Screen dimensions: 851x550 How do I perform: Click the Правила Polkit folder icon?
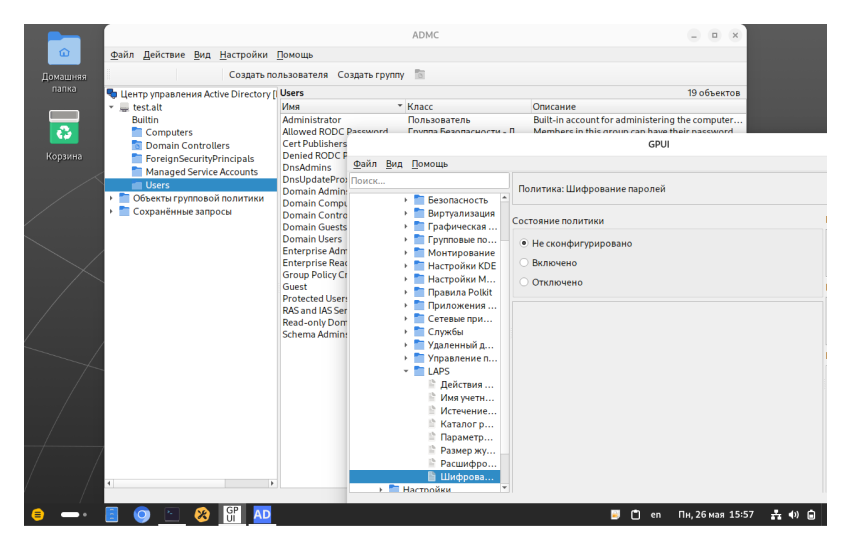419,292
